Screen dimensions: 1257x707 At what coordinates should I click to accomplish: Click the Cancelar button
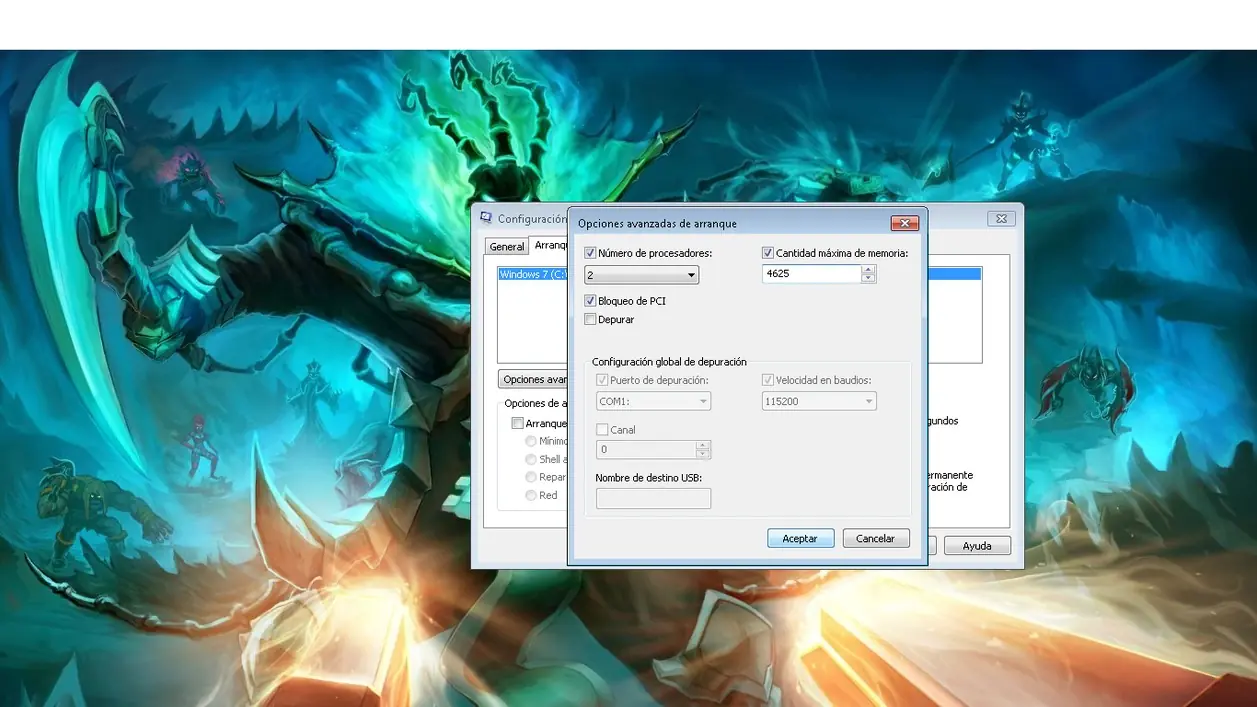tap(876, 538)
